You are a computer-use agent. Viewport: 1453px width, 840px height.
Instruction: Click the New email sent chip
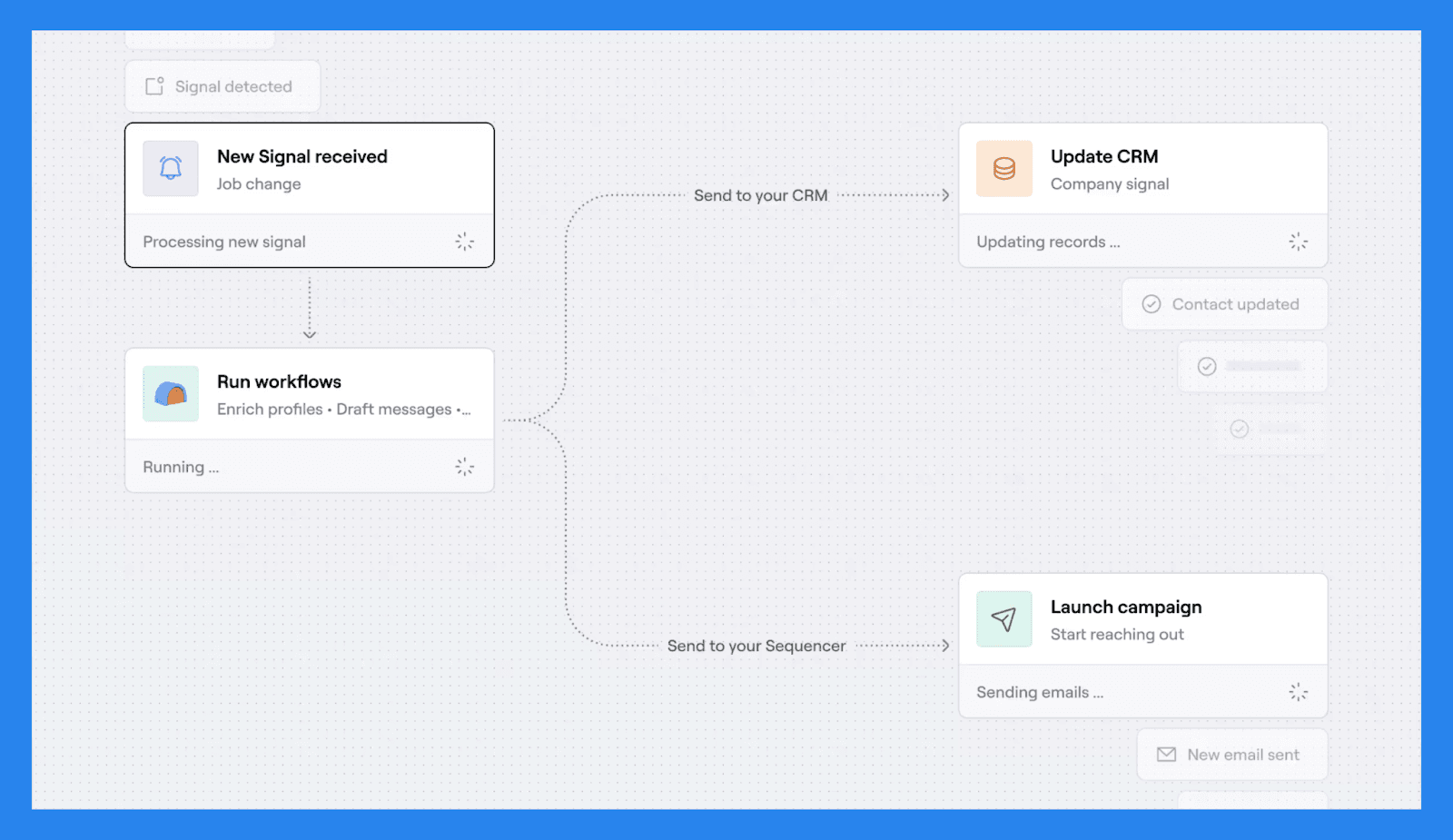click(x=1232, y=755)
